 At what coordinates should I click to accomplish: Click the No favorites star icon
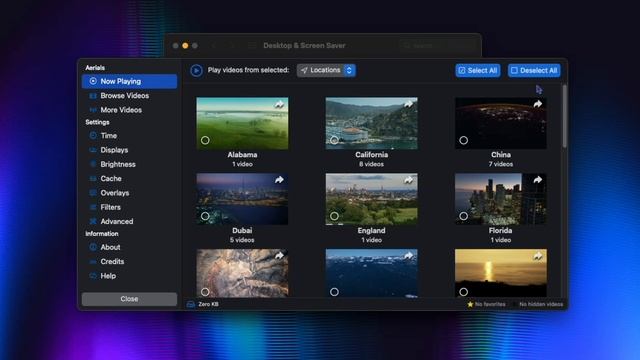pos(470,304)
